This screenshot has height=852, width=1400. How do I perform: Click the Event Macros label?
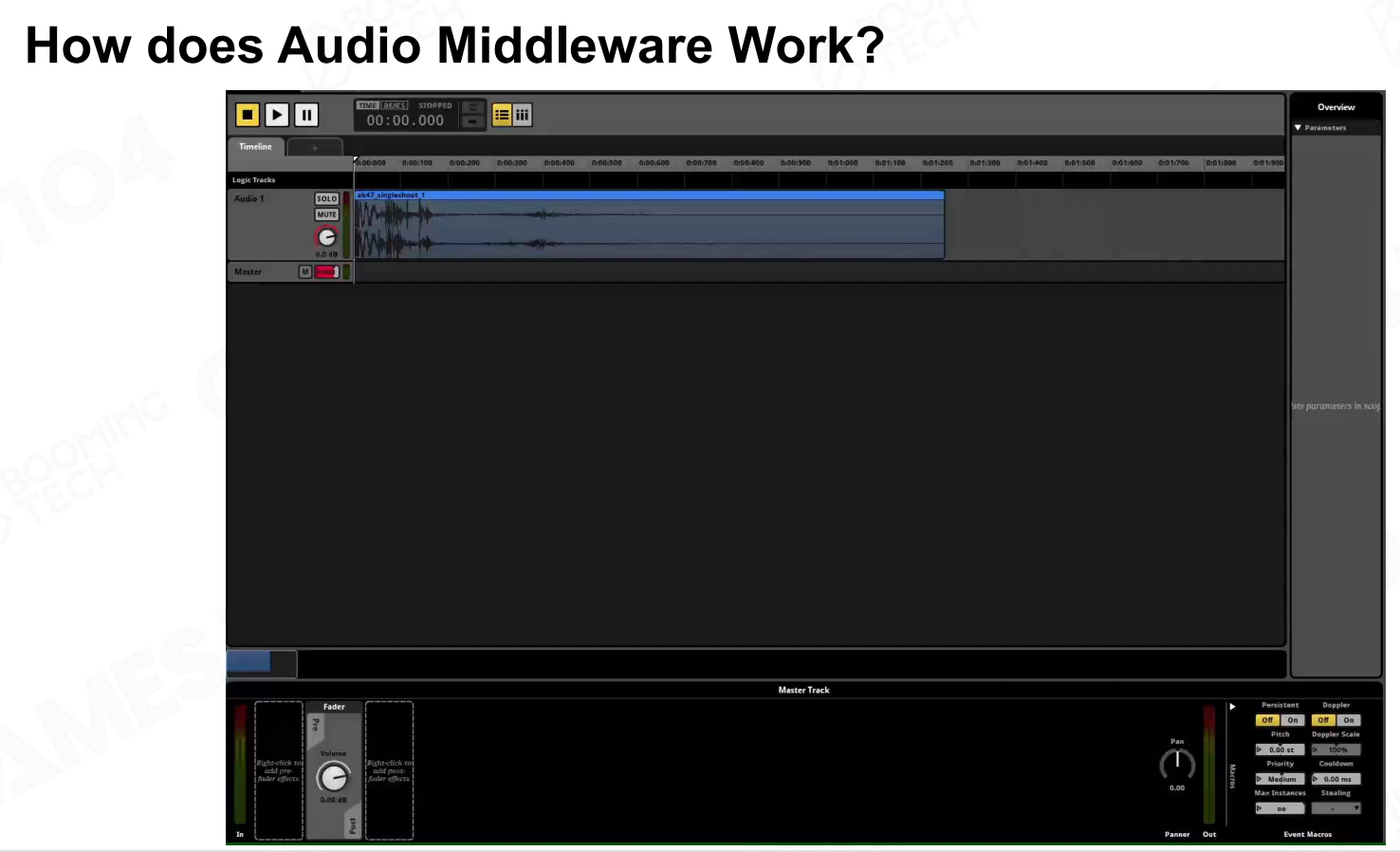pyautogui.click(x=1308, y=835)
